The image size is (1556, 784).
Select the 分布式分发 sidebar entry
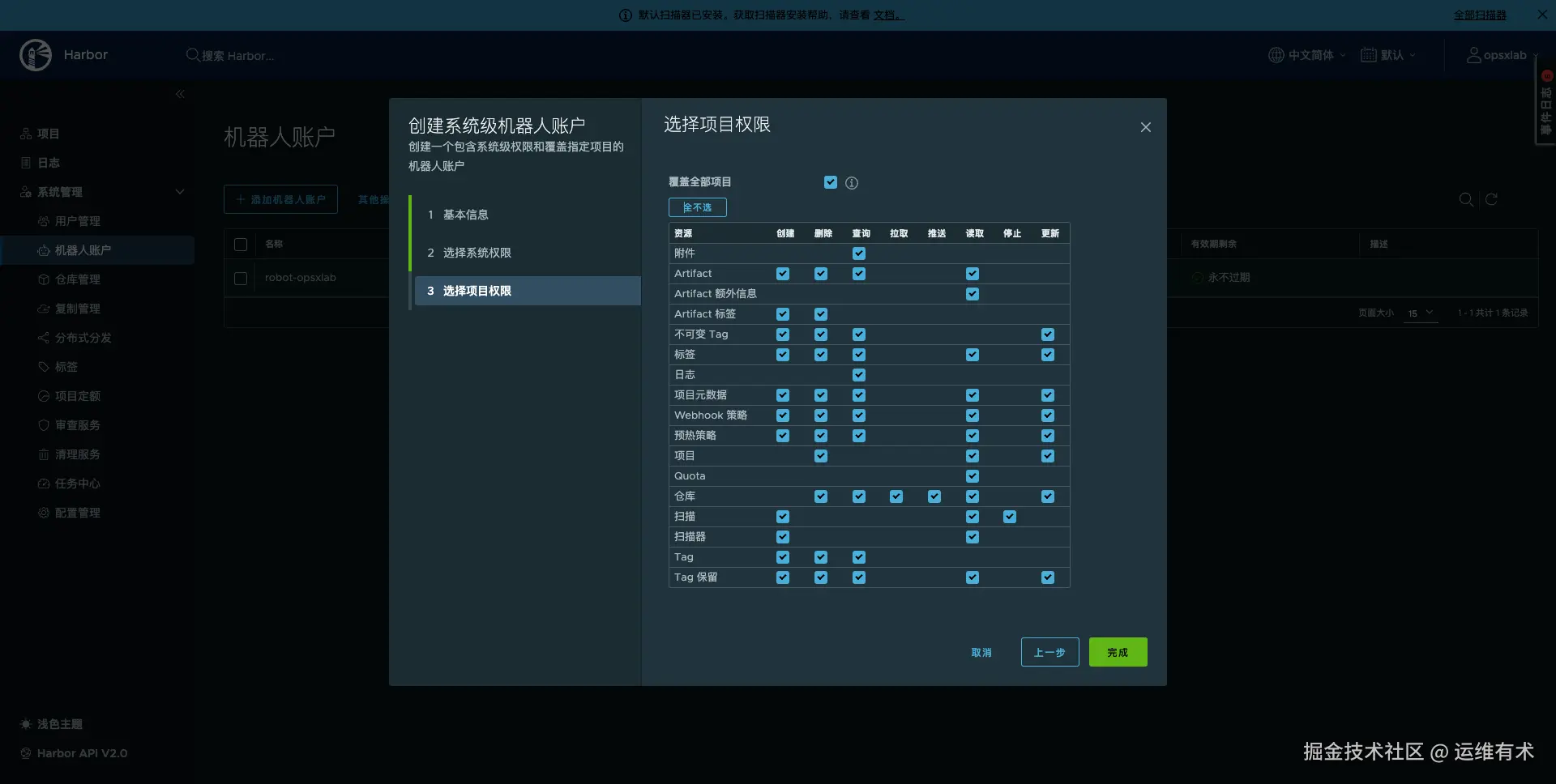pyautogui.click(x=83, y=337)
